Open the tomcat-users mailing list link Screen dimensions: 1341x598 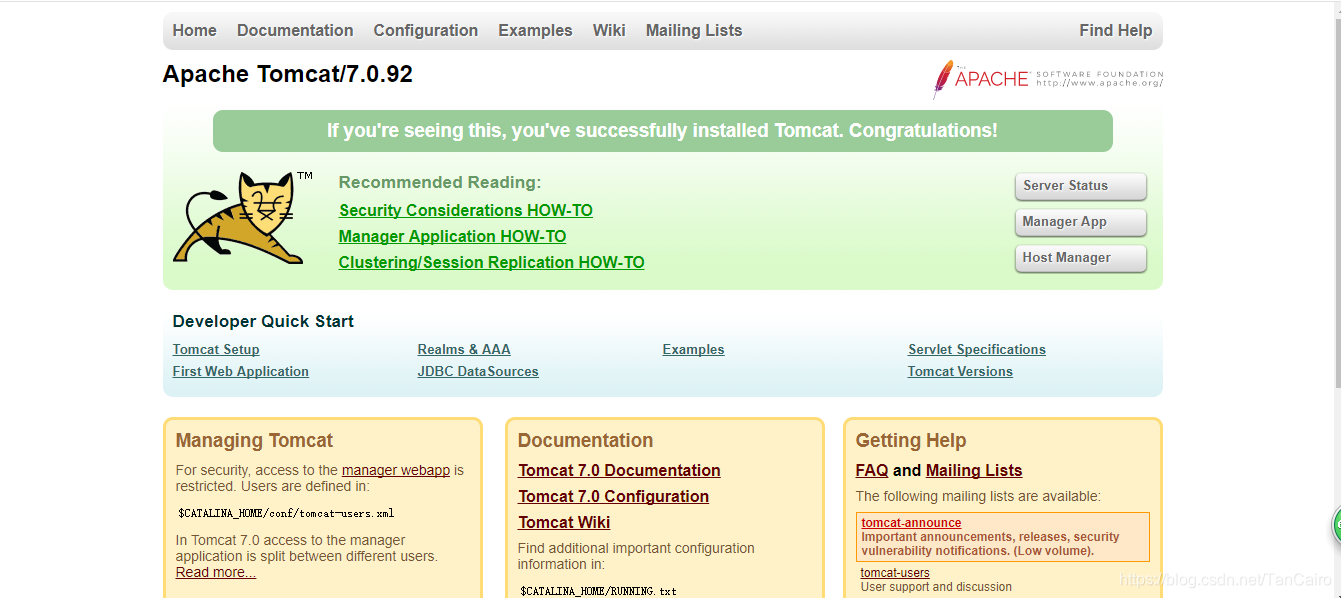895,573
